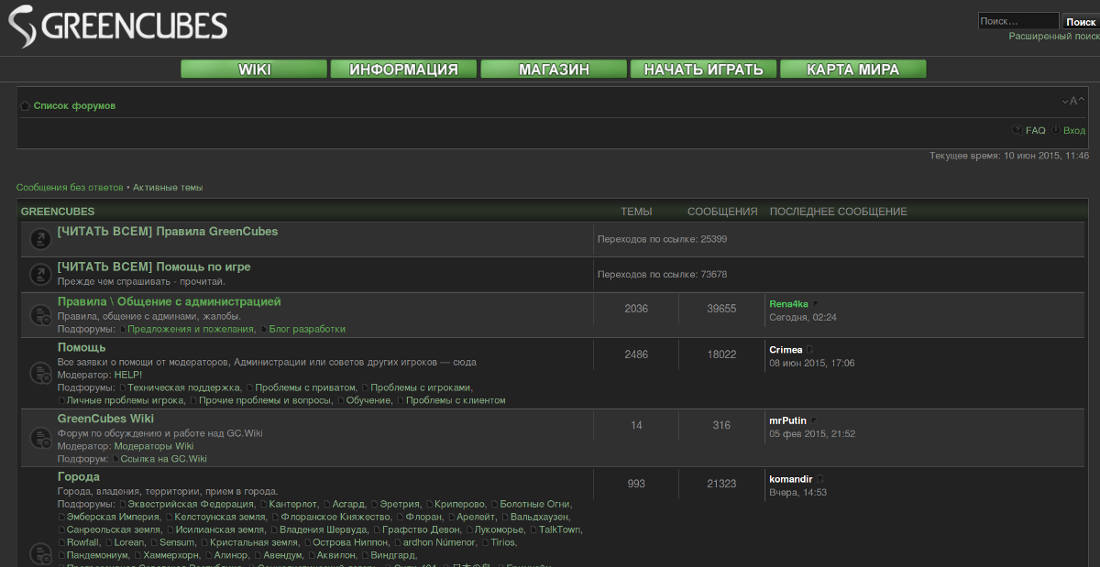Open Правила \ Общение с администрацией forum
The height and width of the screenshot is (567, 1100).
coord(169,302)
